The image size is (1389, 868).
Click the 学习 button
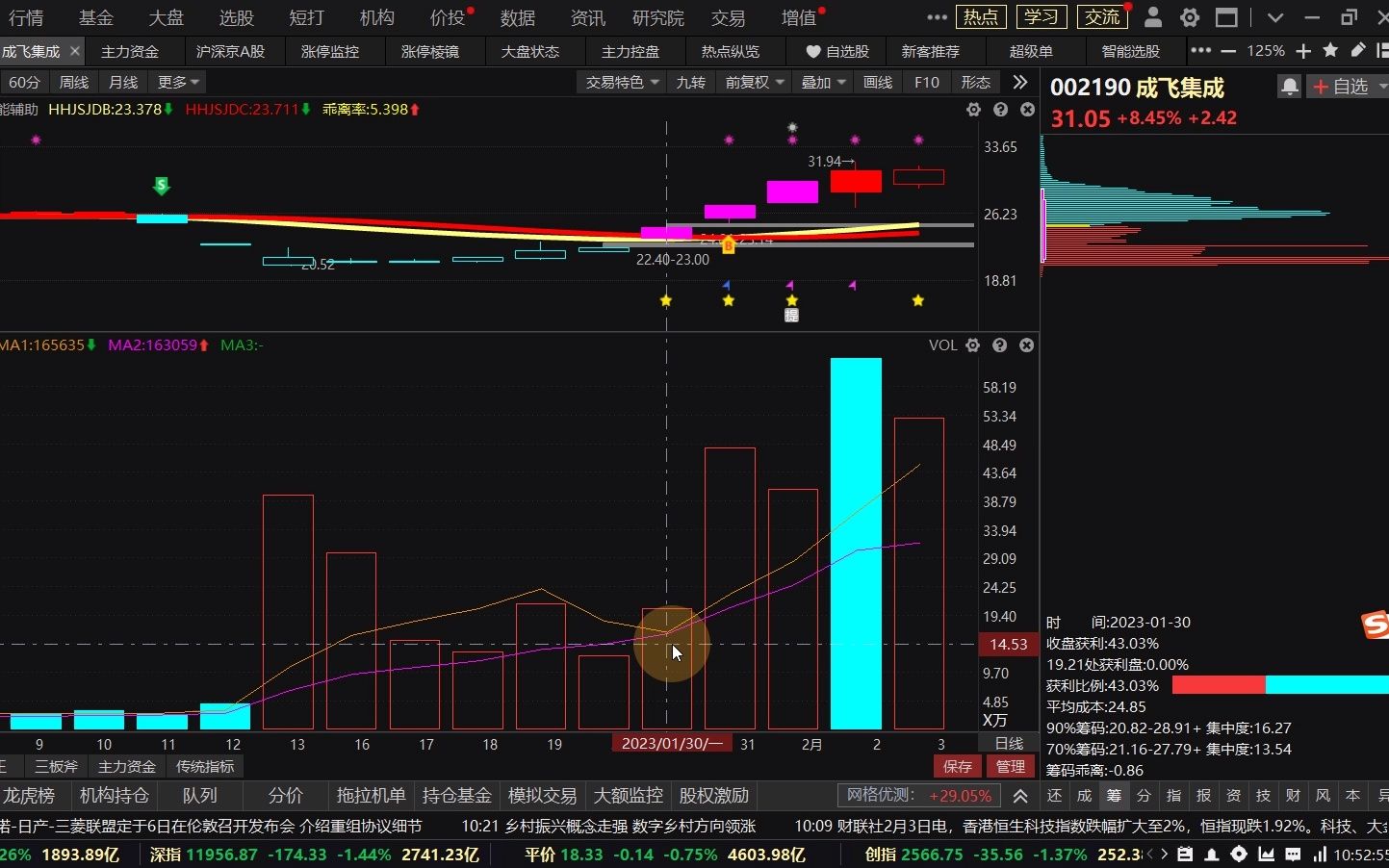pos(1041,17)
